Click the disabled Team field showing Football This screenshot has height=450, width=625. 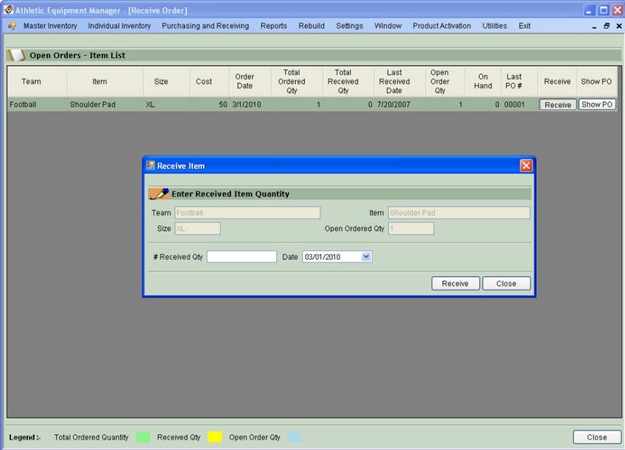(x=247, y=212)
